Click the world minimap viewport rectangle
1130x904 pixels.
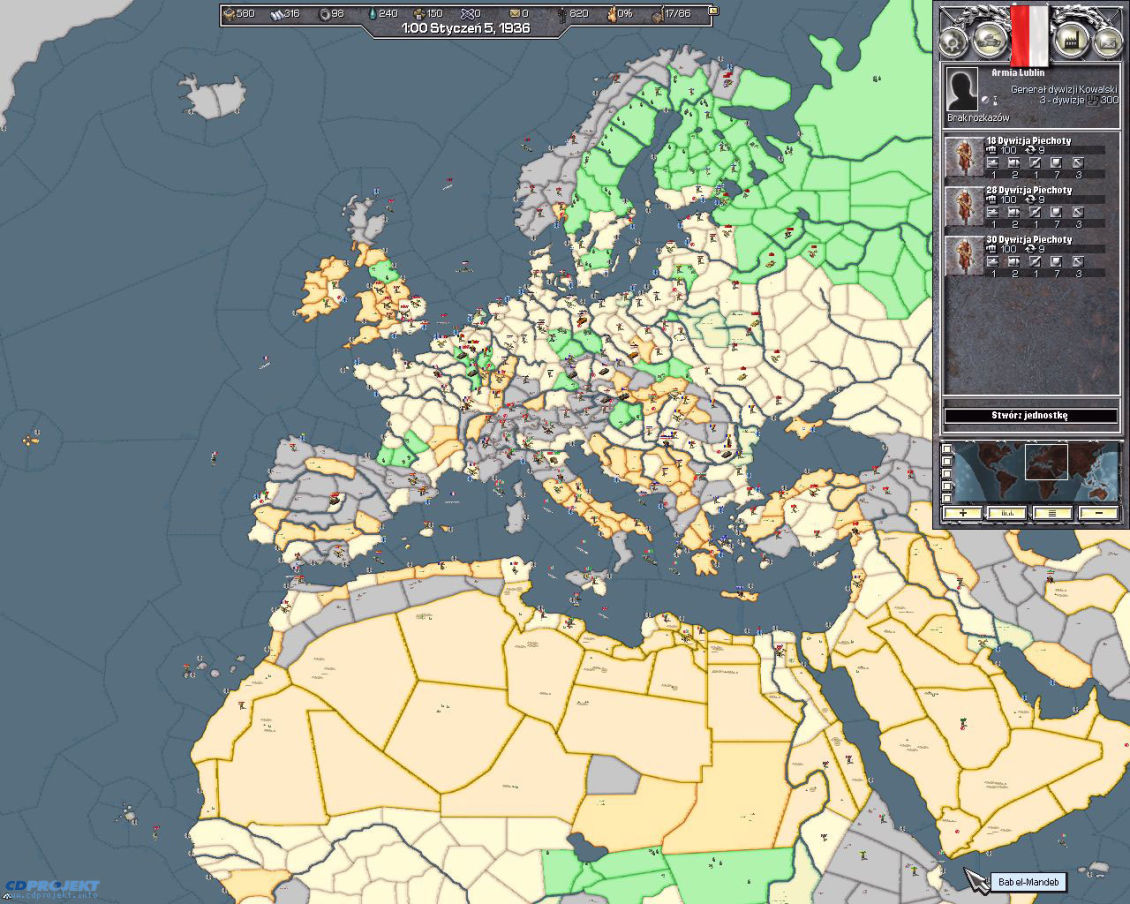coord(1046,461)
